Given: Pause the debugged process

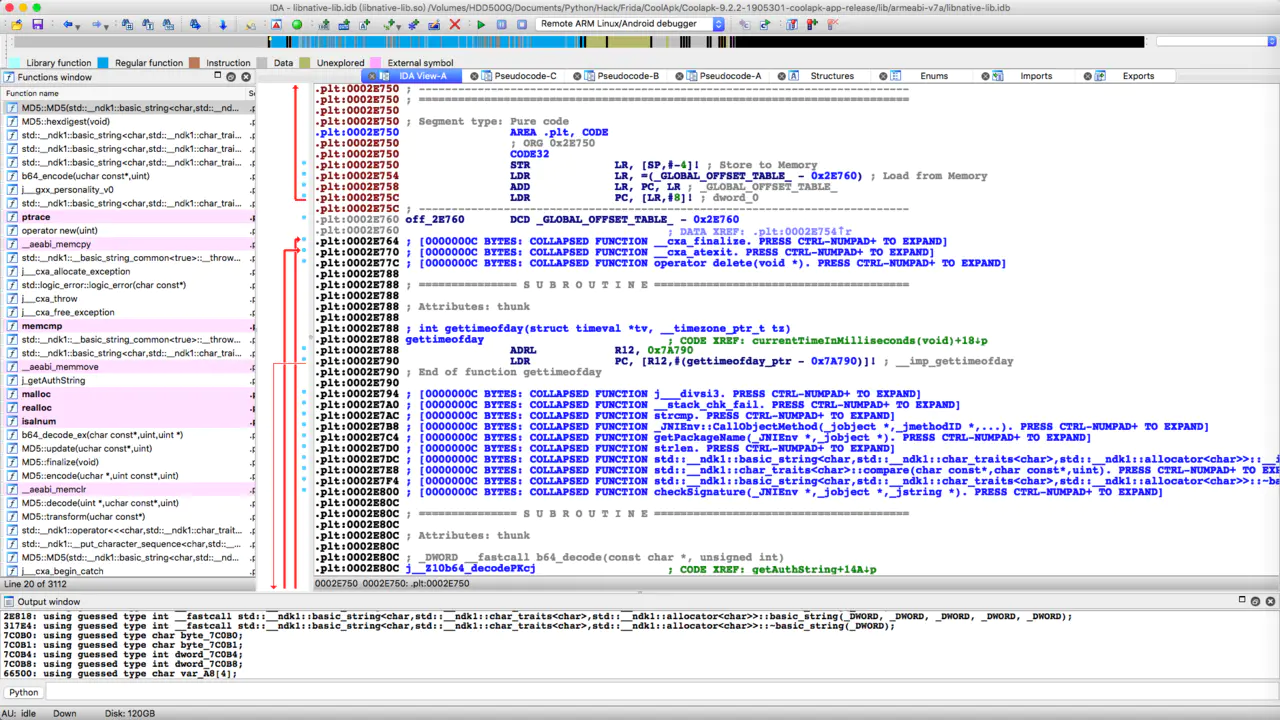Looking at the screenshot, I should point(501,24).
